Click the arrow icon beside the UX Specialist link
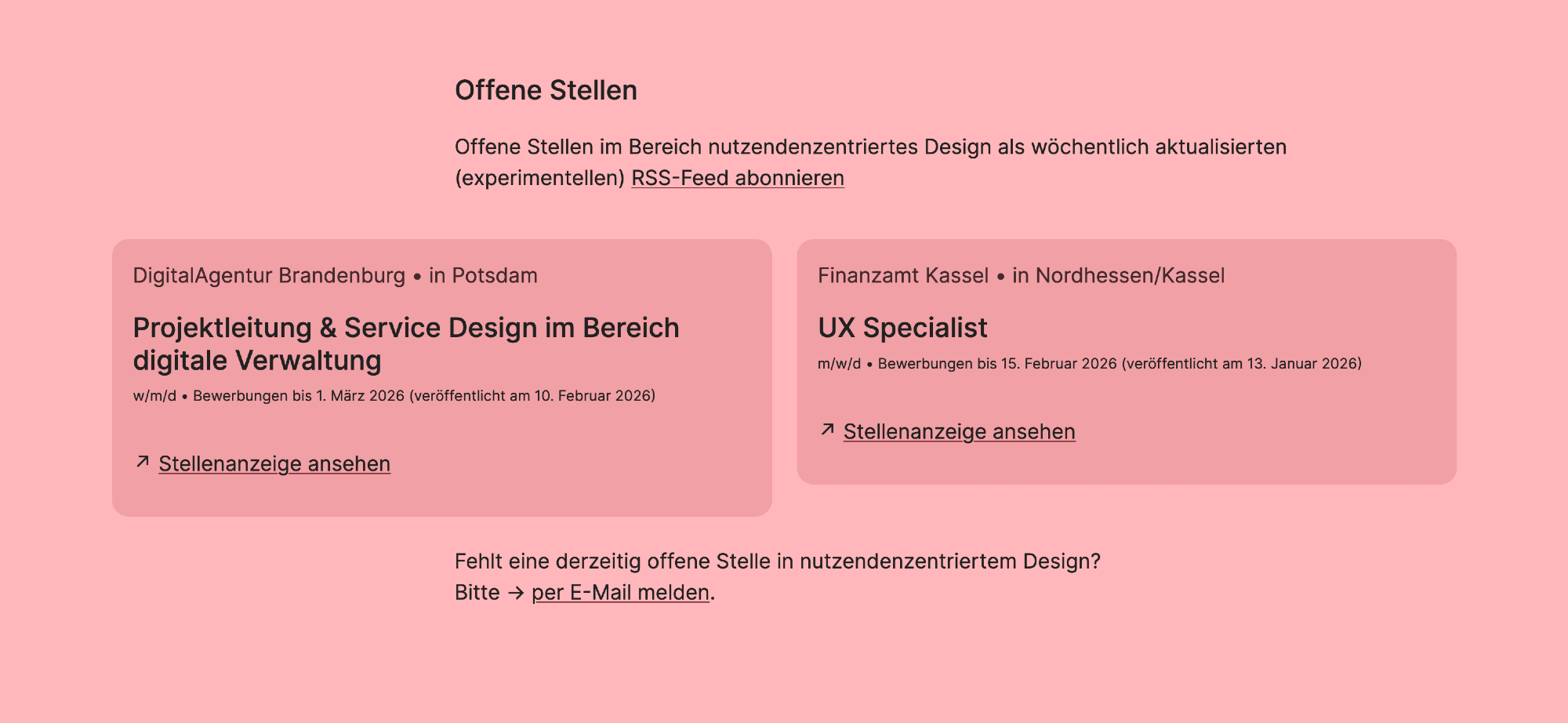This screenshot has width=1568, height=723. pyautogui.click(x=827, y=430)
